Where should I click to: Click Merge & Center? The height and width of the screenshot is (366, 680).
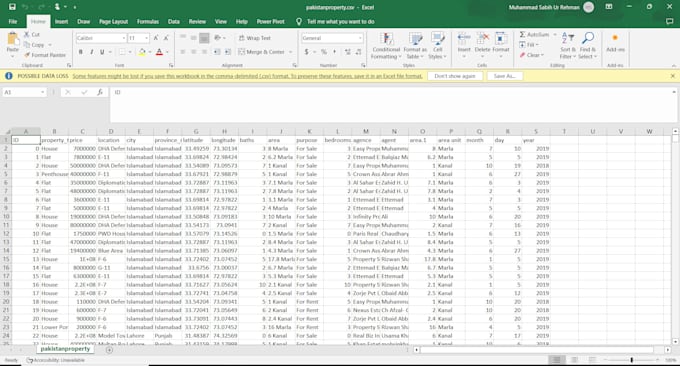tap(262, 52)
